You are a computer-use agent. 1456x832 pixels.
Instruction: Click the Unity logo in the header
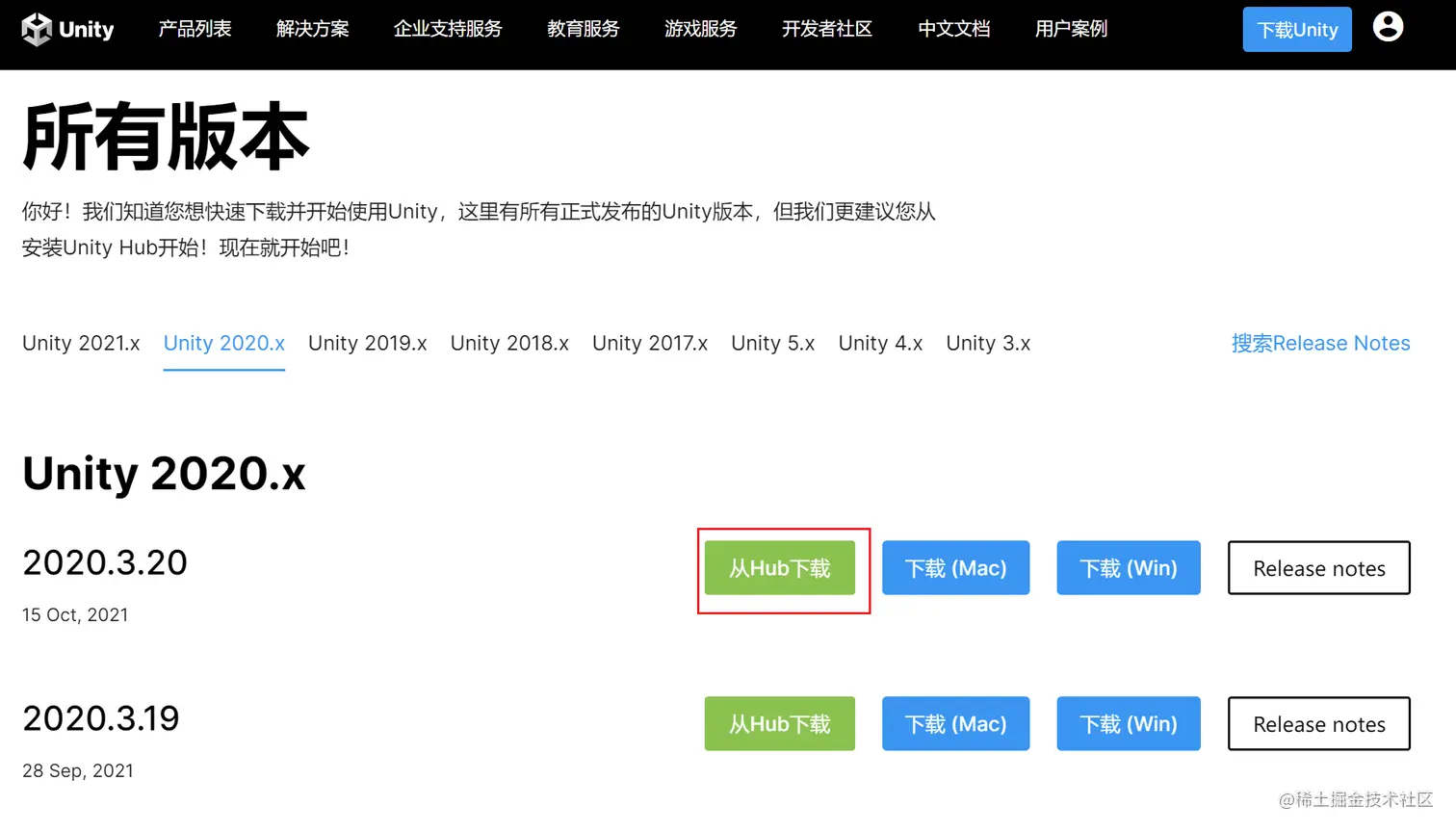click(x=67, y=29)
